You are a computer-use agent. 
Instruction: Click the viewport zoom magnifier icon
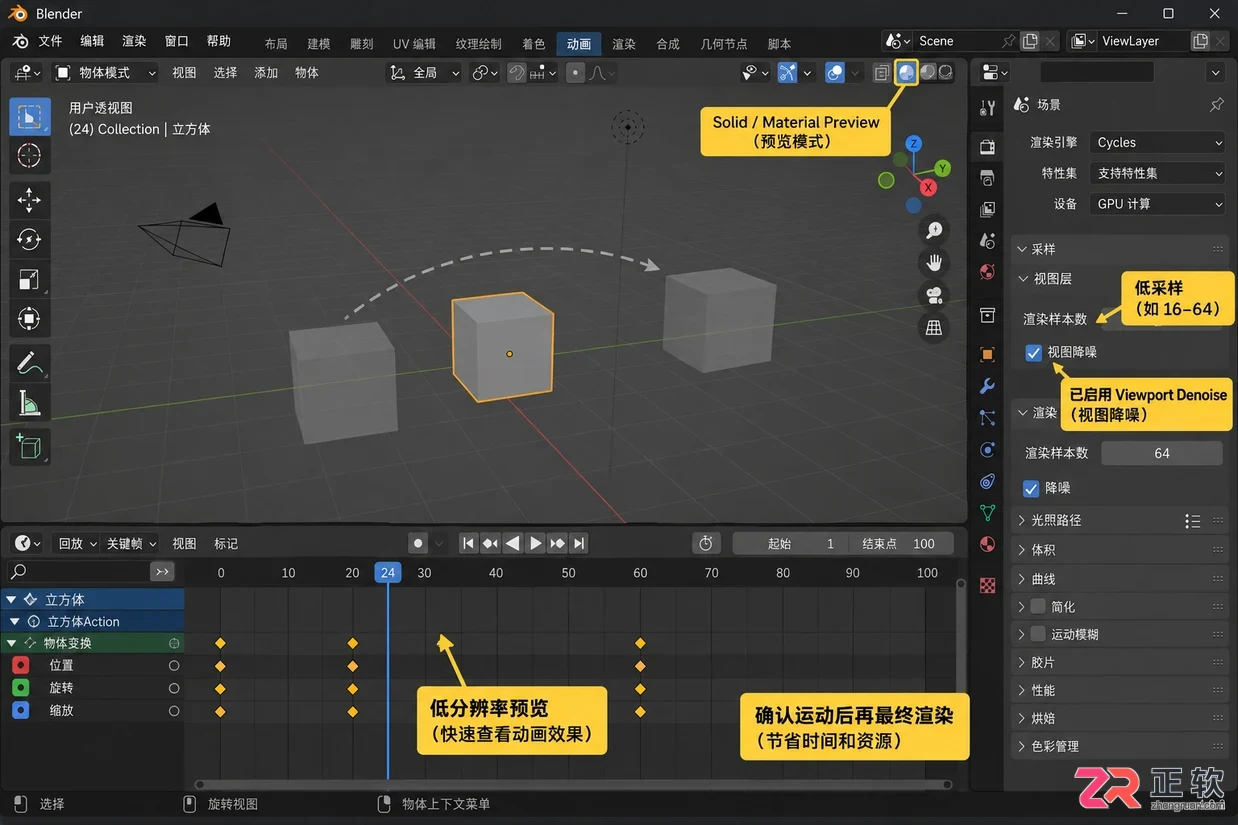point(934,231)
